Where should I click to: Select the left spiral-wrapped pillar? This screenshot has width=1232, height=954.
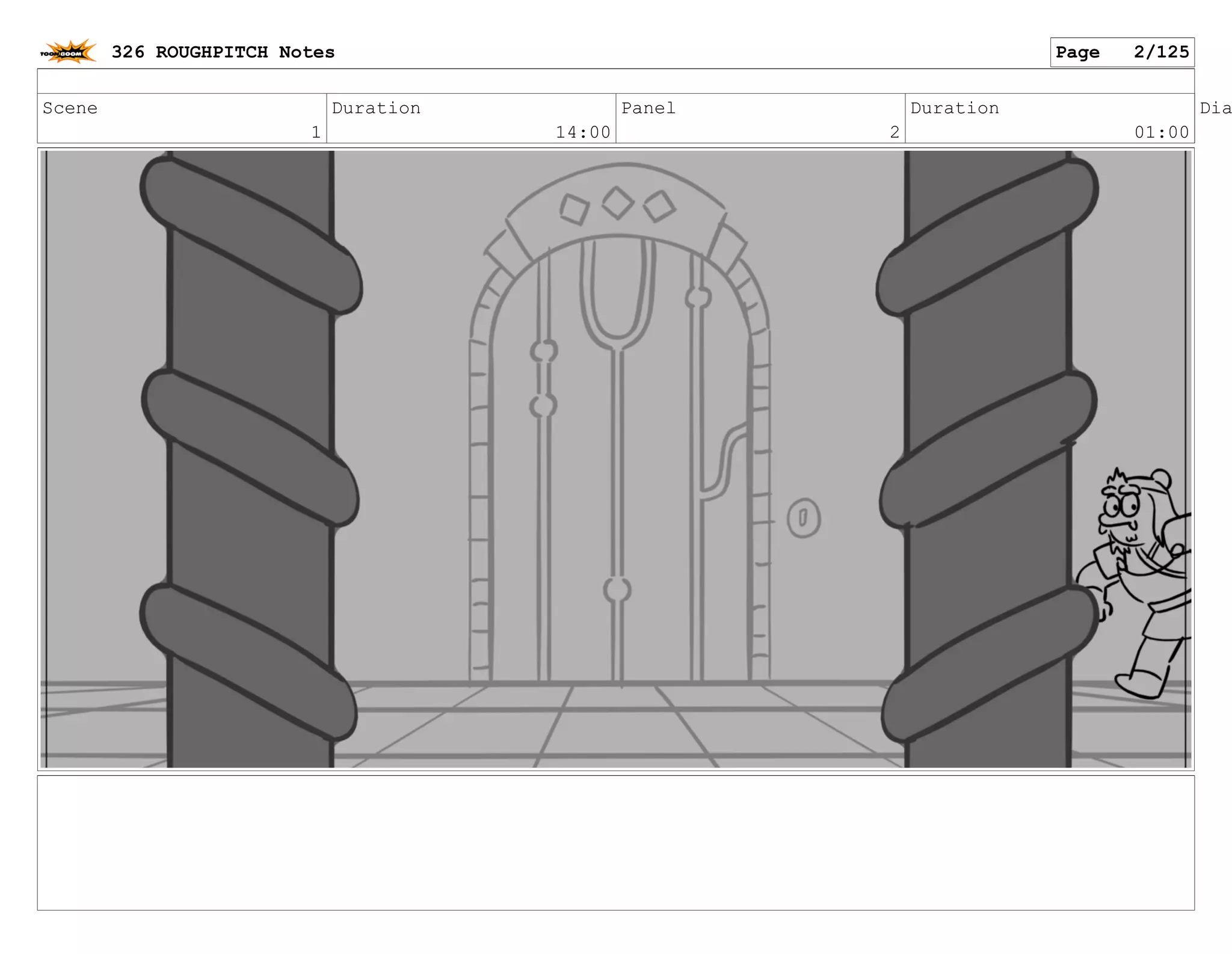click(x=250, y=457)
